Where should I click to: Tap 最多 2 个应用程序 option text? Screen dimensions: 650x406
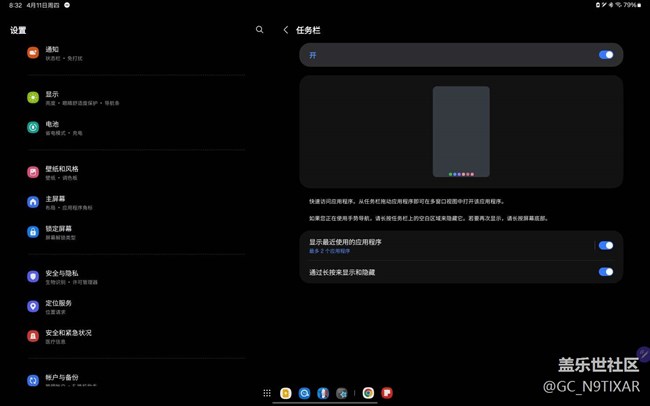[x=329, y=251]
